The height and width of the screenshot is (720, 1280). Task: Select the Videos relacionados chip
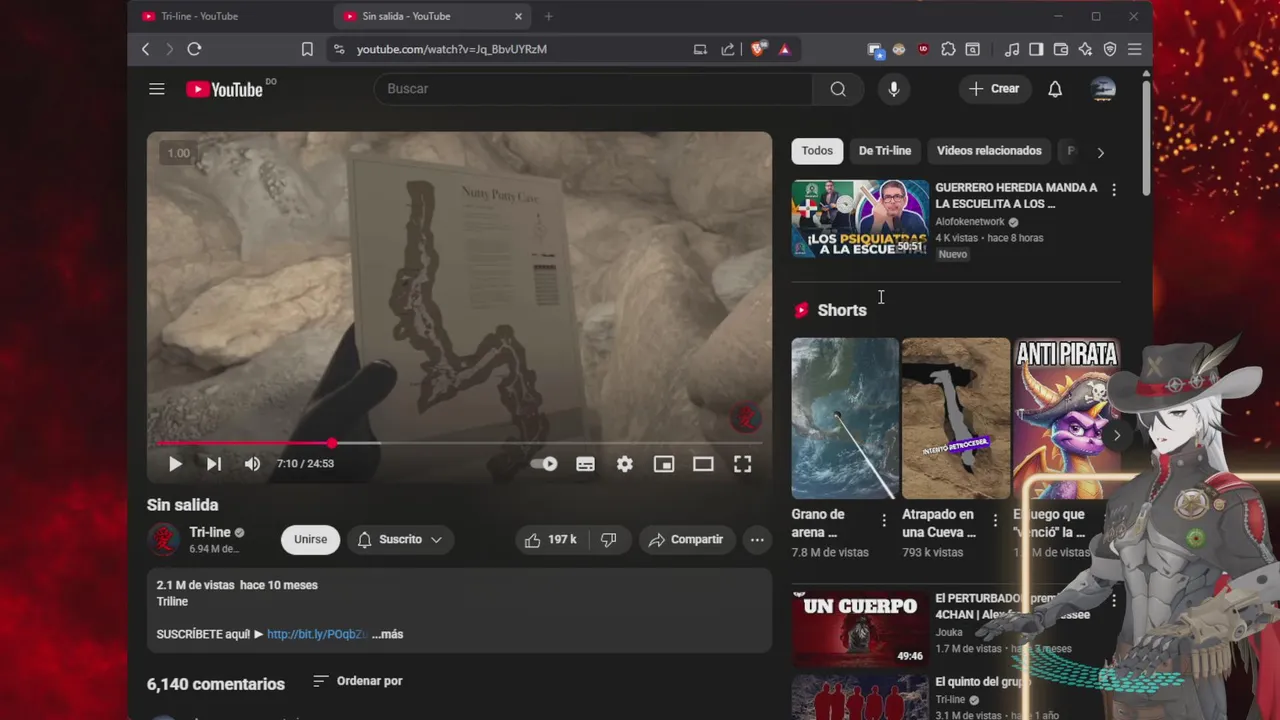(989, 151)
